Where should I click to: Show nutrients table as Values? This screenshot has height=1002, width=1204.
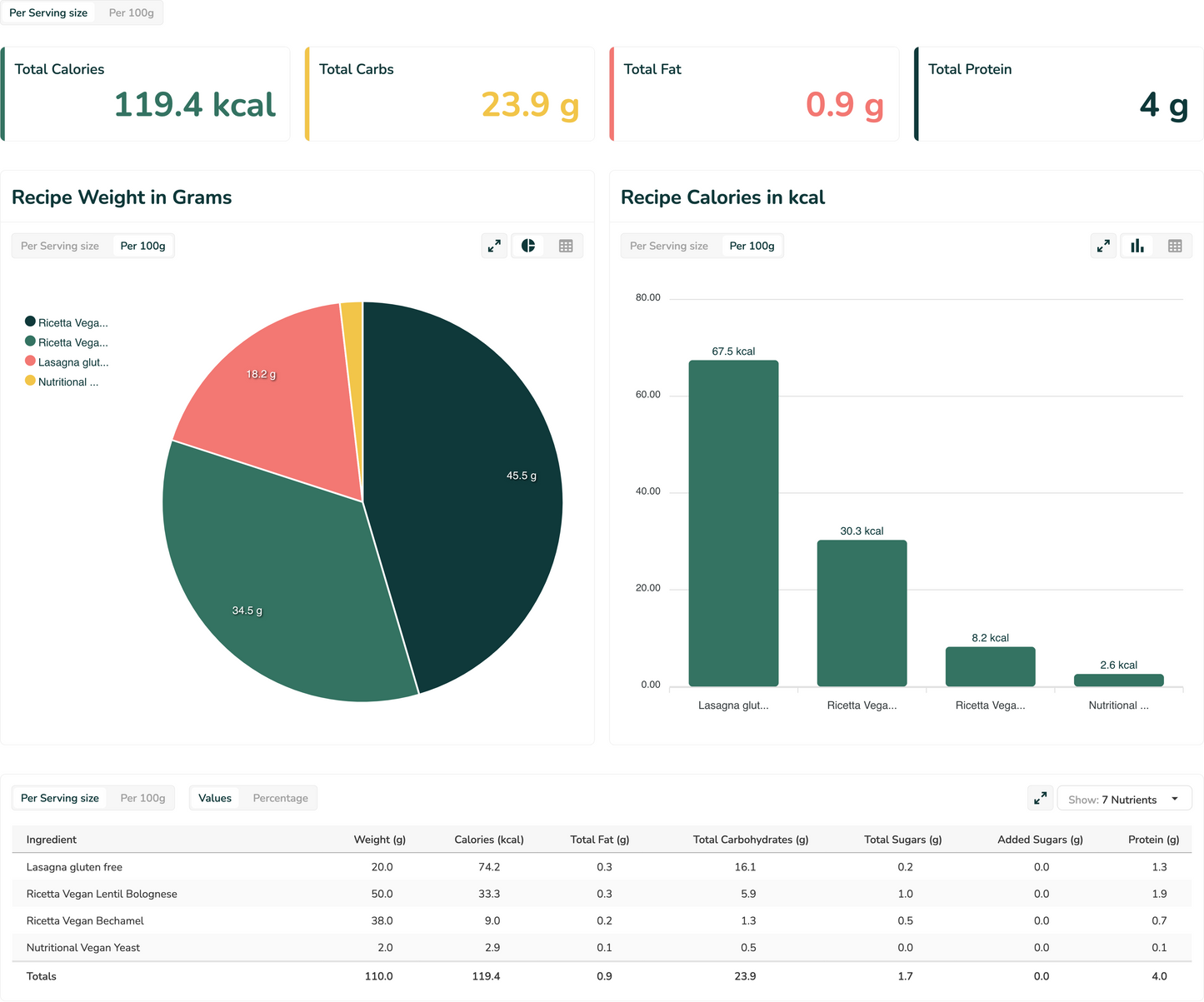[x=215, y=798]
